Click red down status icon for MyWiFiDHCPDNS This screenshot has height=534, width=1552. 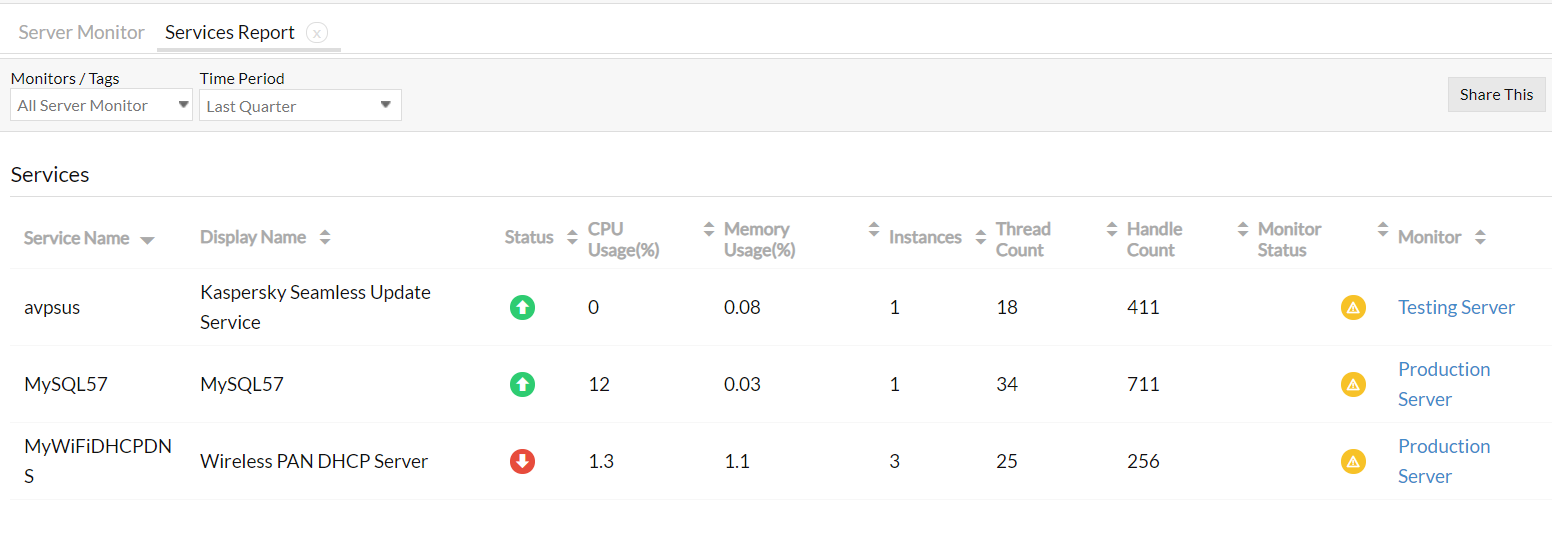(x=522, y=461)
